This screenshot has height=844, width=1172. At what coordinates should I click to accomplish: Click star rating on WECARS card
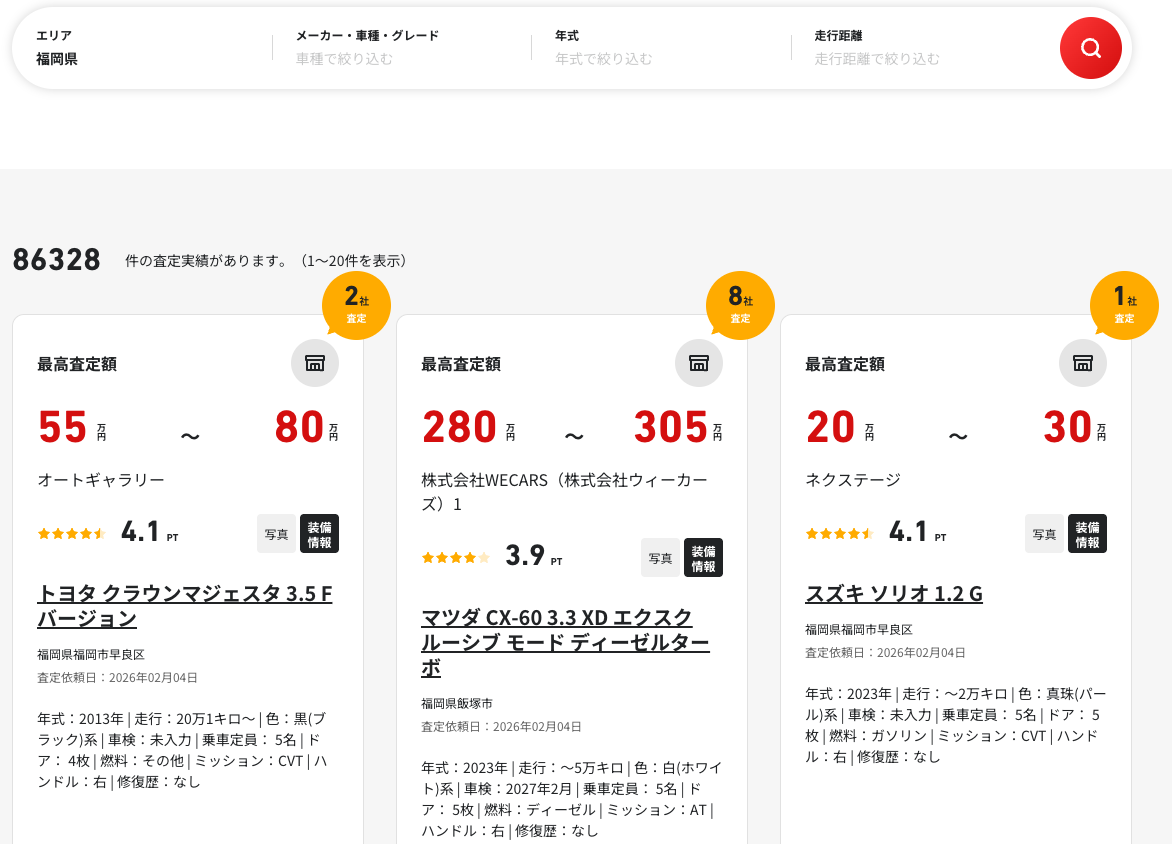pyautogui.click(x=455, y=557)
